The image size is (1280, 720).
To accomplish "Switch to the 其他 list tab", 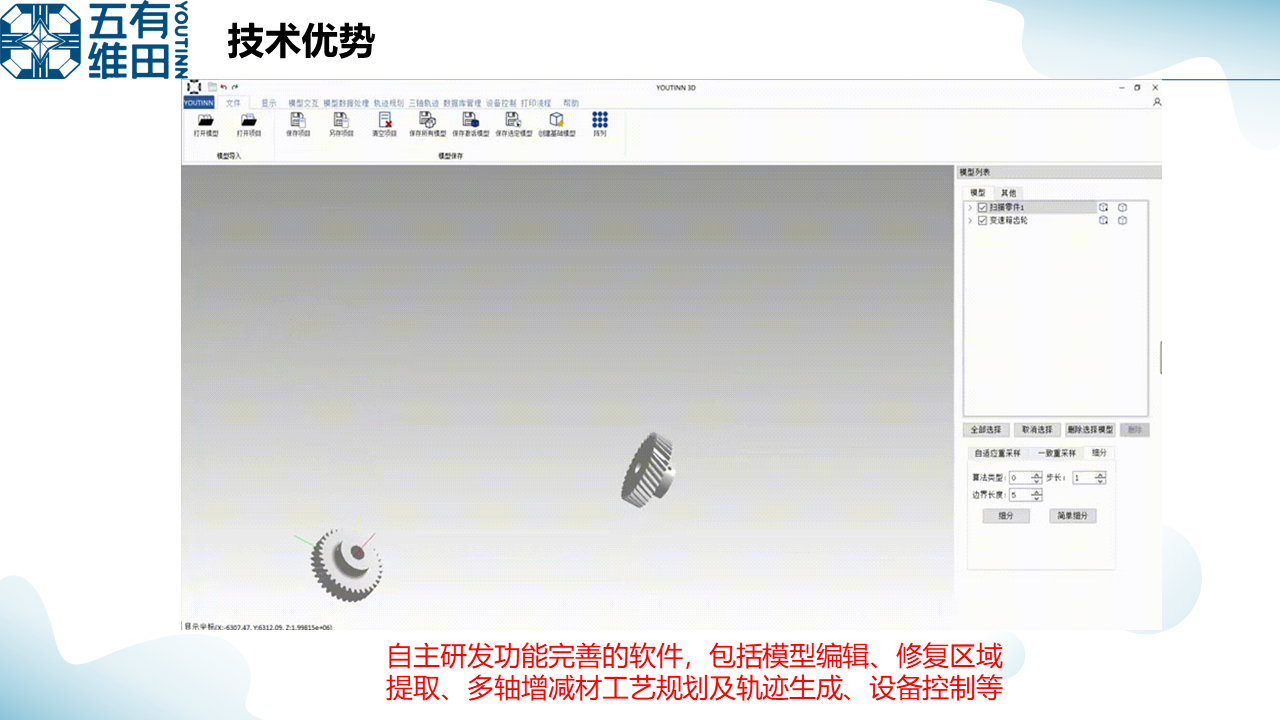I will tap(1008, 193).
